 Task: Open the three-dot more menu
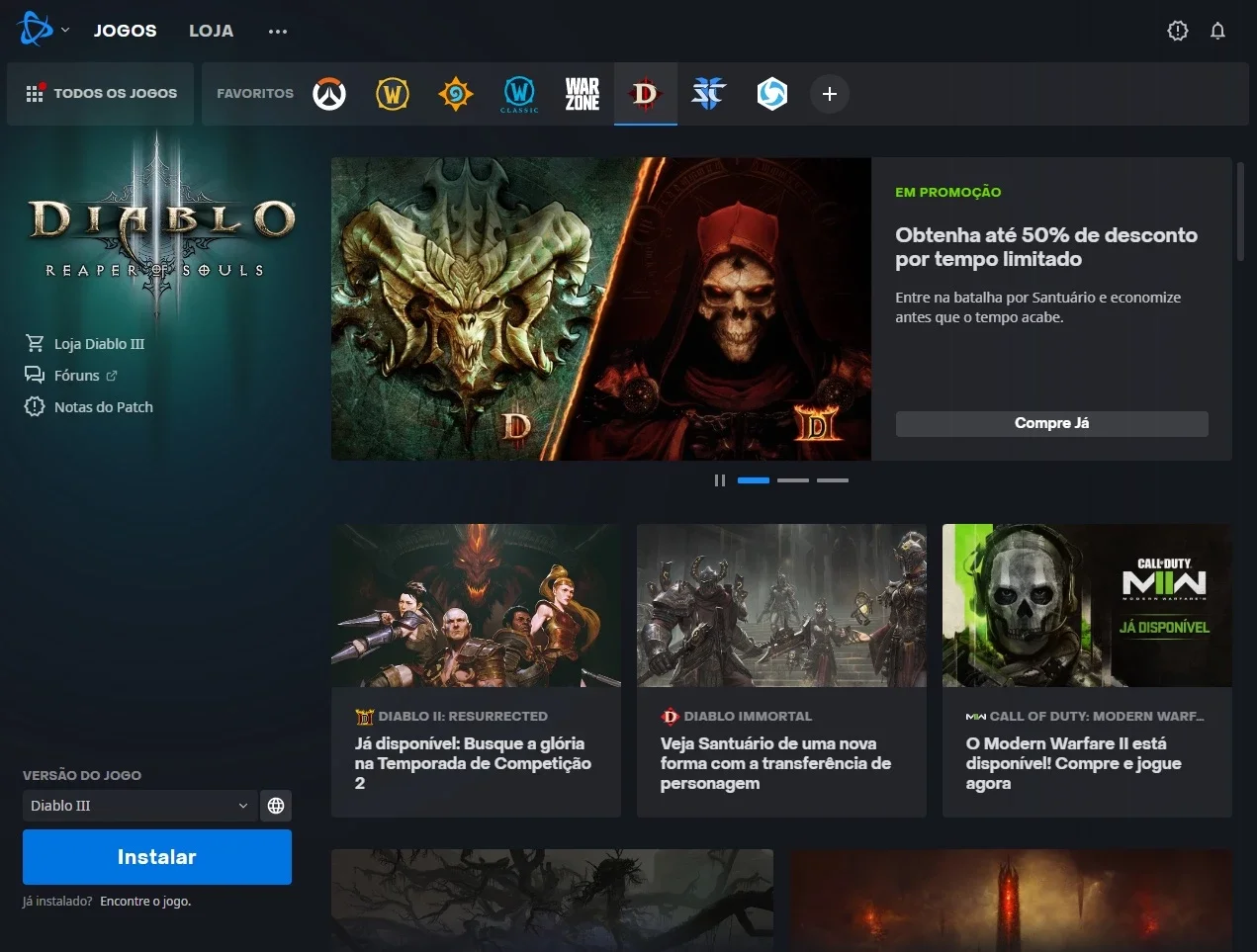click(x=278, y=32)
